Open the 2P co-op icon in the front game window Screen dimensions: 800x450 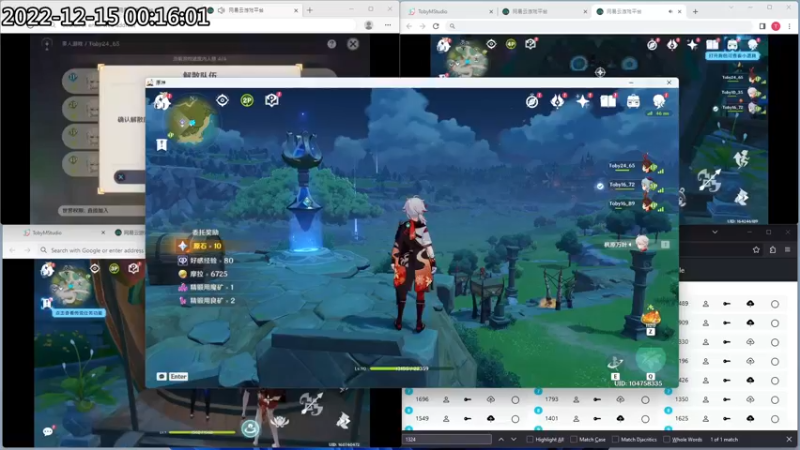click(x=247, y=101)
